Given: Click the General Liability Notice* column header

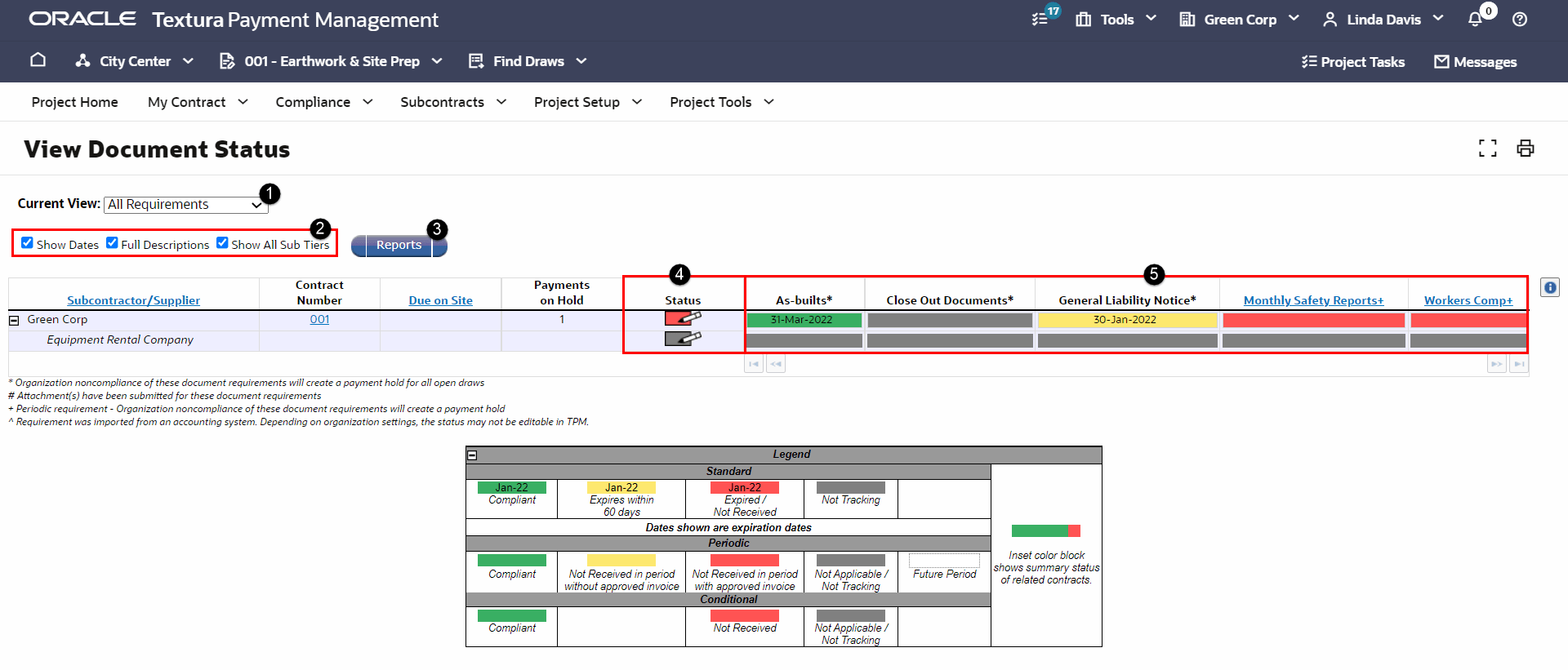Looking at the screenshot, I should click(1127, 300).
